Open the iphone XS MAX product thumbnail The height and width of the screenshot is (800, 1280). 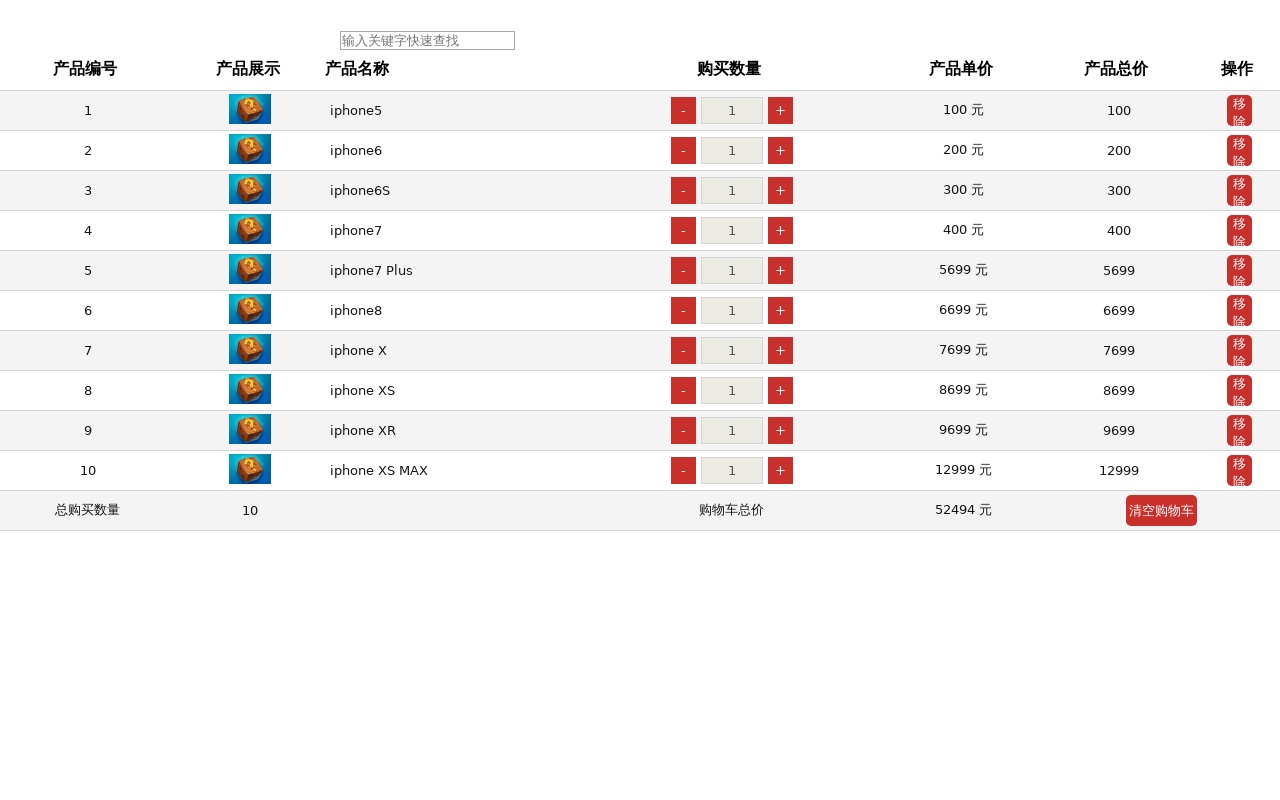point(250,469)
